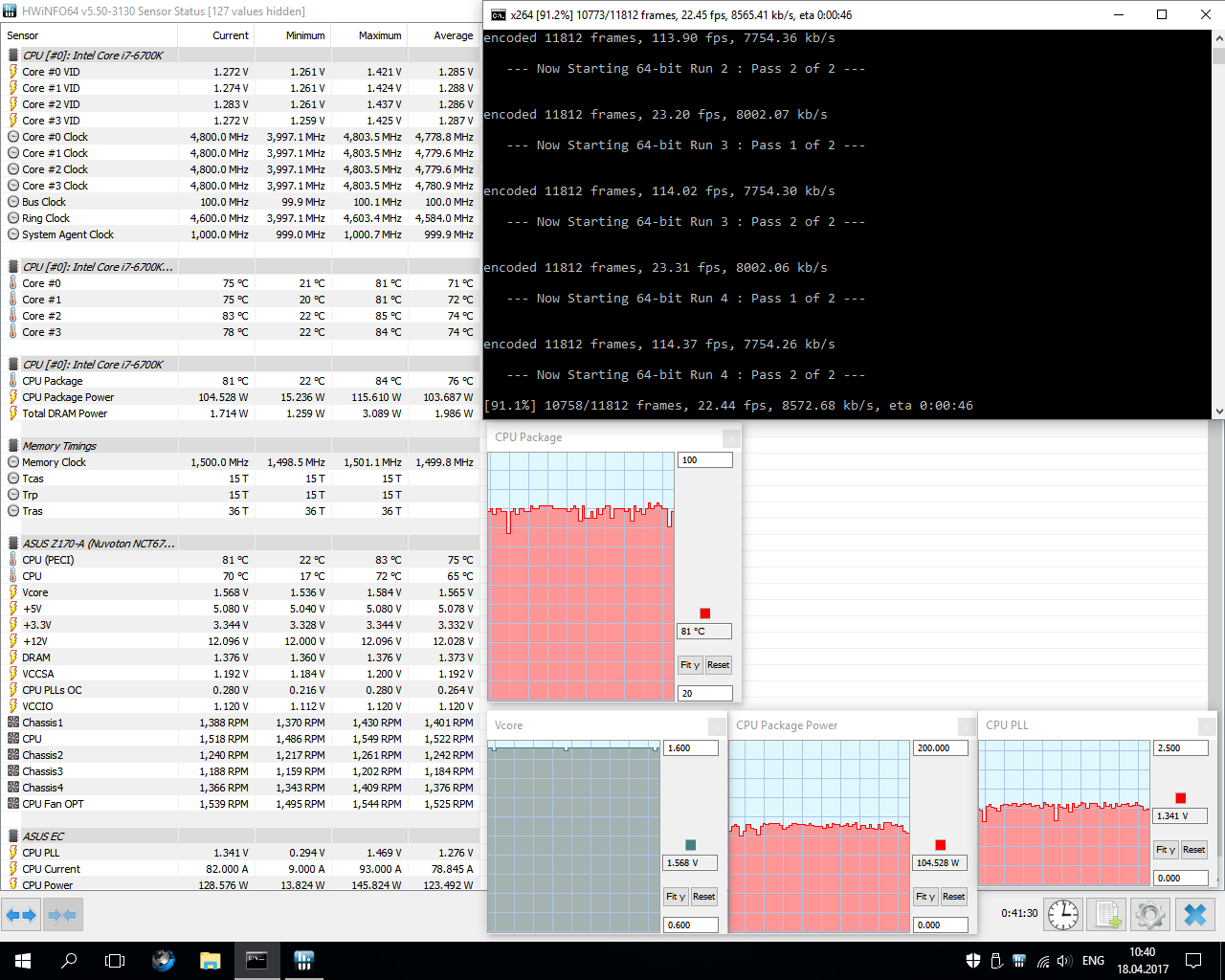Click Reset in the CPU PLL graph

pos(1193,850)
